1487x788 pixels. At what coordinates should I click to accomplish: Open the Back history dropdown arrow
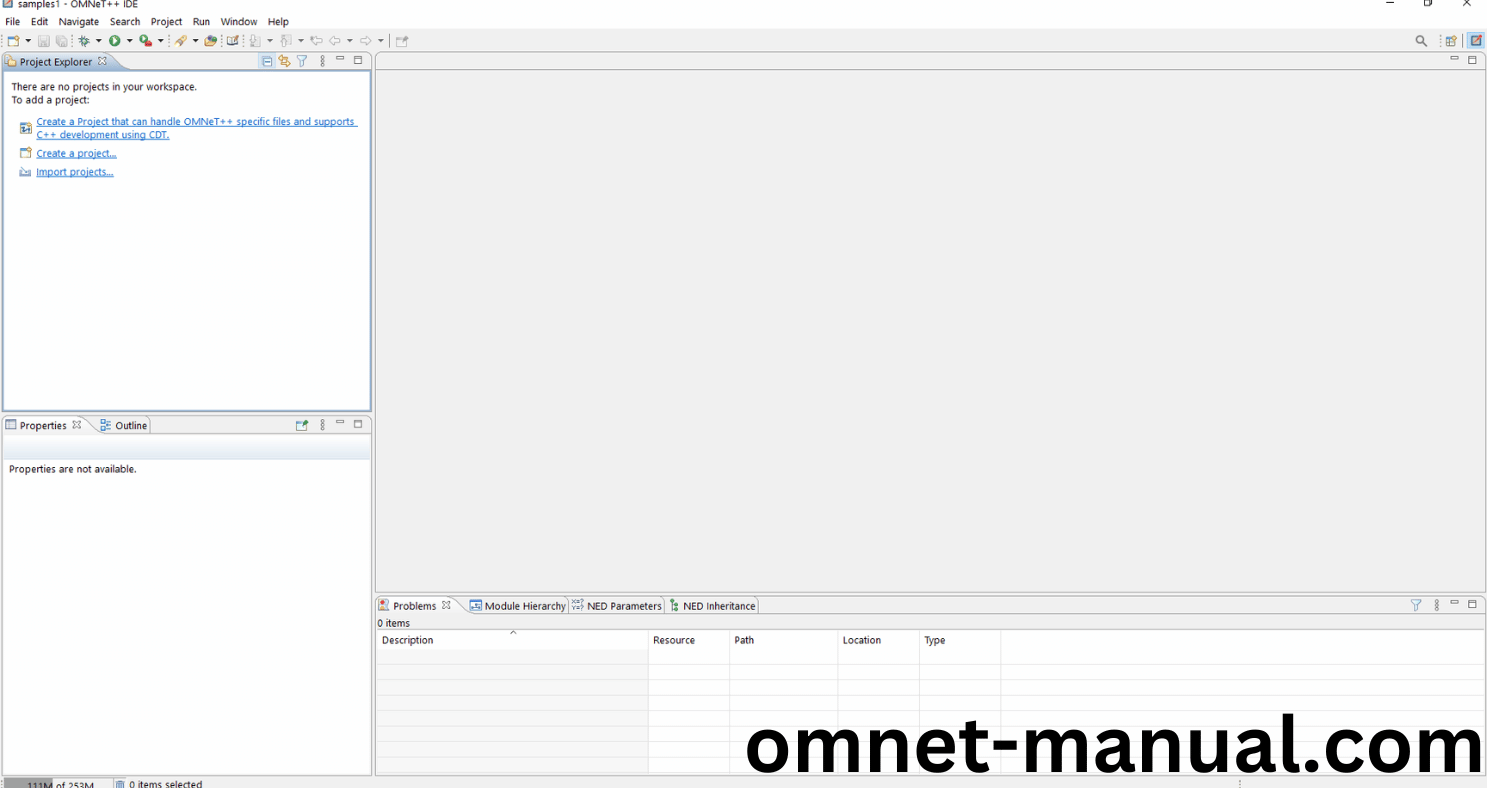[x=350, y=41]
